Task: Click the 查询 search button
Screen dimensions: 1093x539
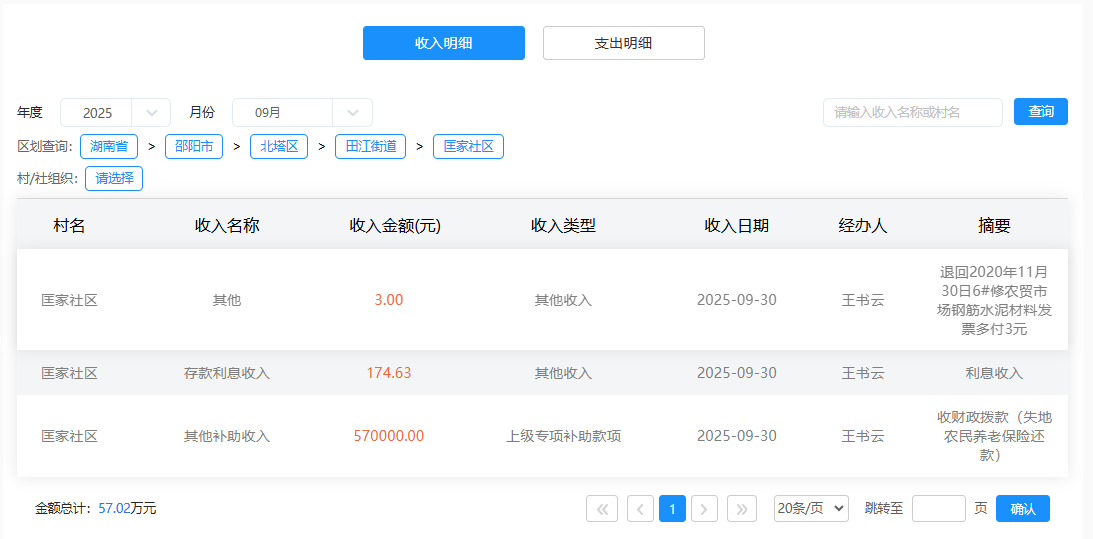Action: pyautogui.click(x=1040, y=112)
